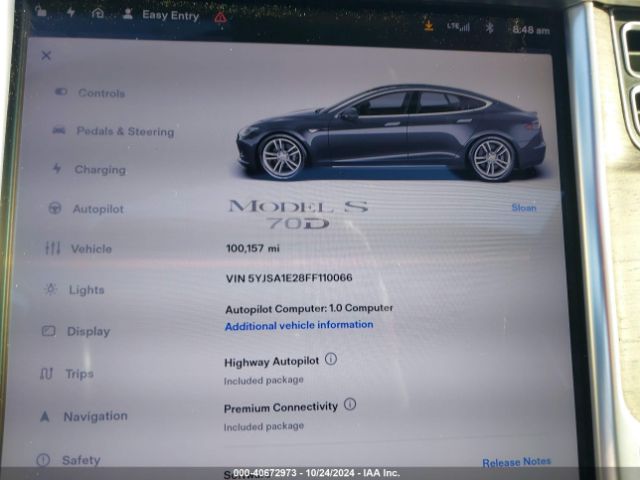Tap the software download arrow icon
640x480 pixels.
pos(428,26)
